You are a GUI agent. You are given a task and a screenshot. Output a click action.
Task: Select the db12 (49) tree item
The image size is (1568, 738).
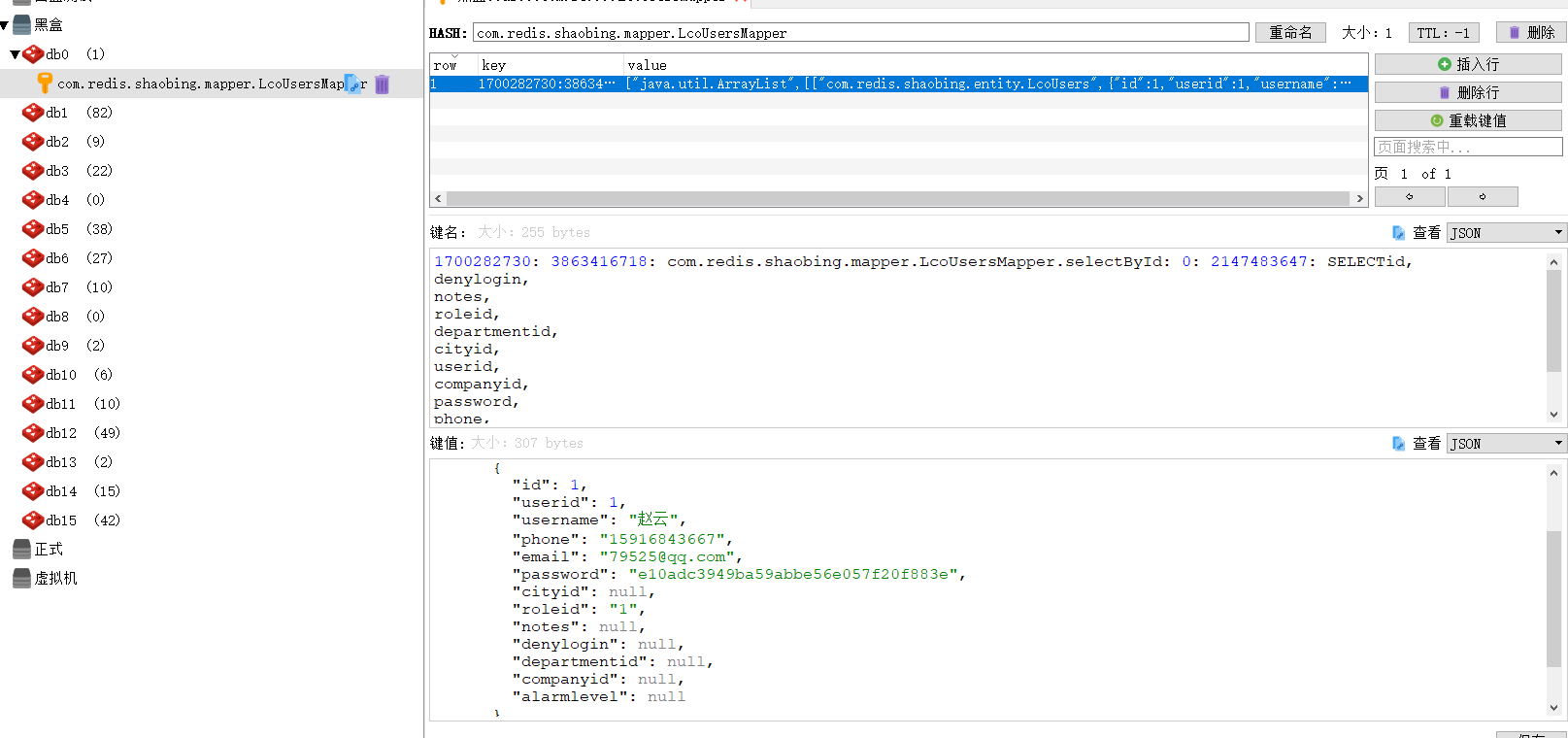point(83,433)
